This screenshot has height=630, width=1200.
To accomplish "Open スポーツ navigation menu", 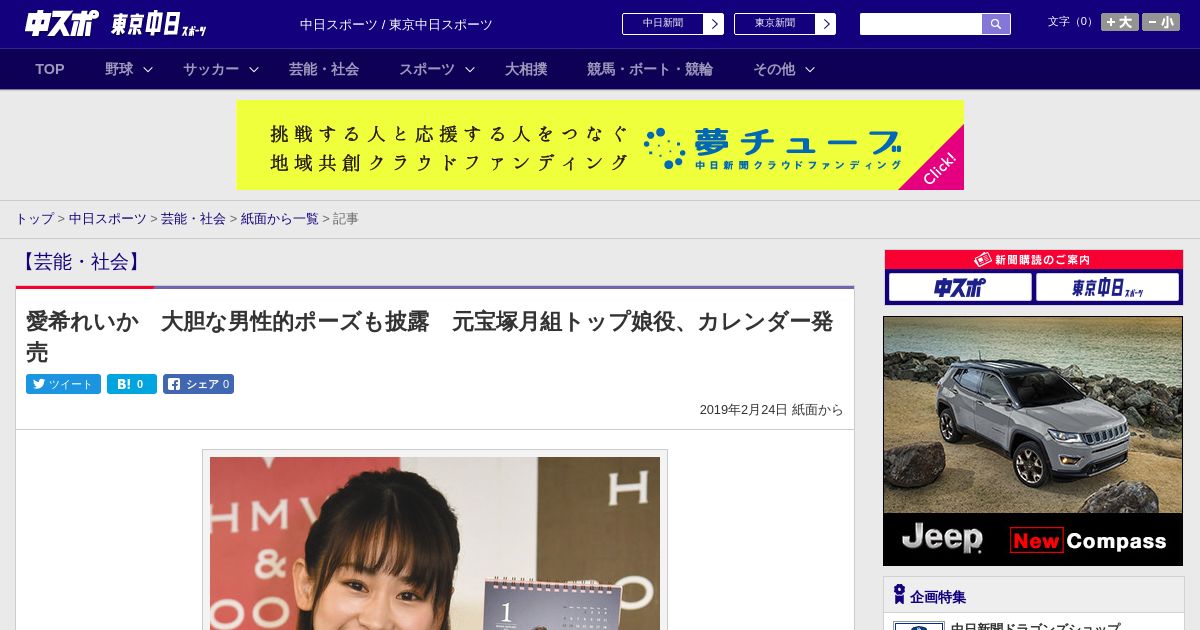I will pyautogui.click(x=427, y=69).
